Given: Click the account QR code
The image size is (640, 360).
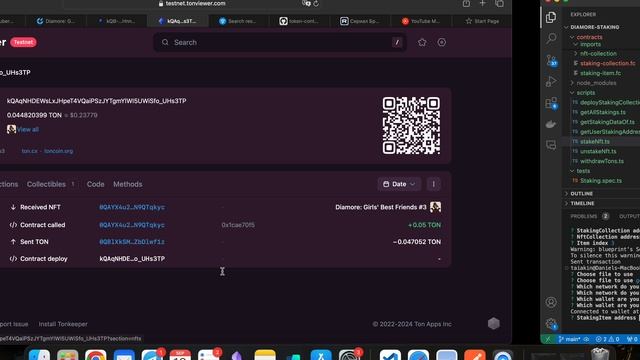Looking at the screenshot, I should tap(411, 125).
